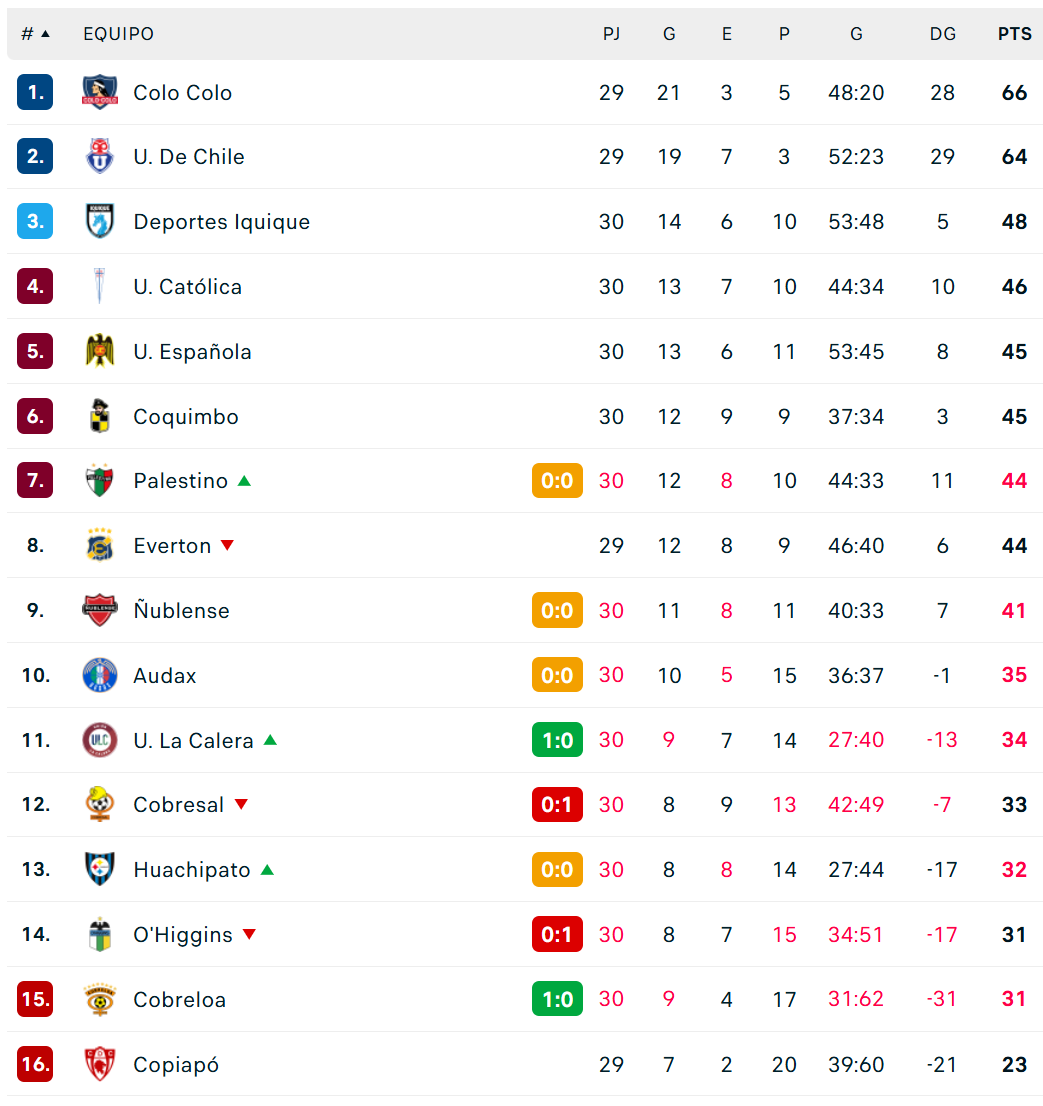This screenshot has height=1106, width=1043.
Task: Click the red 0:1 Cobresal live score
Action: point(557,805)
